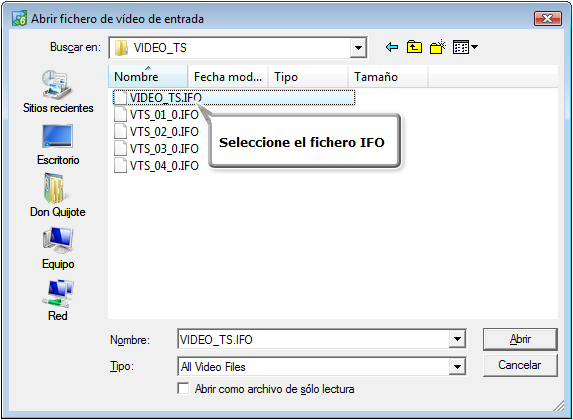The image size is (573, 420).
Task: Select the VTS_04_0.IFO file
Action: [156, 166]
